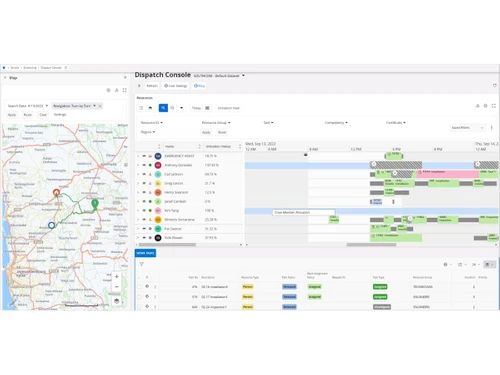Viewport: 500px width, 375px height.
Task: Open the Skill filter dropdown
Action: [x=268, y=123]
